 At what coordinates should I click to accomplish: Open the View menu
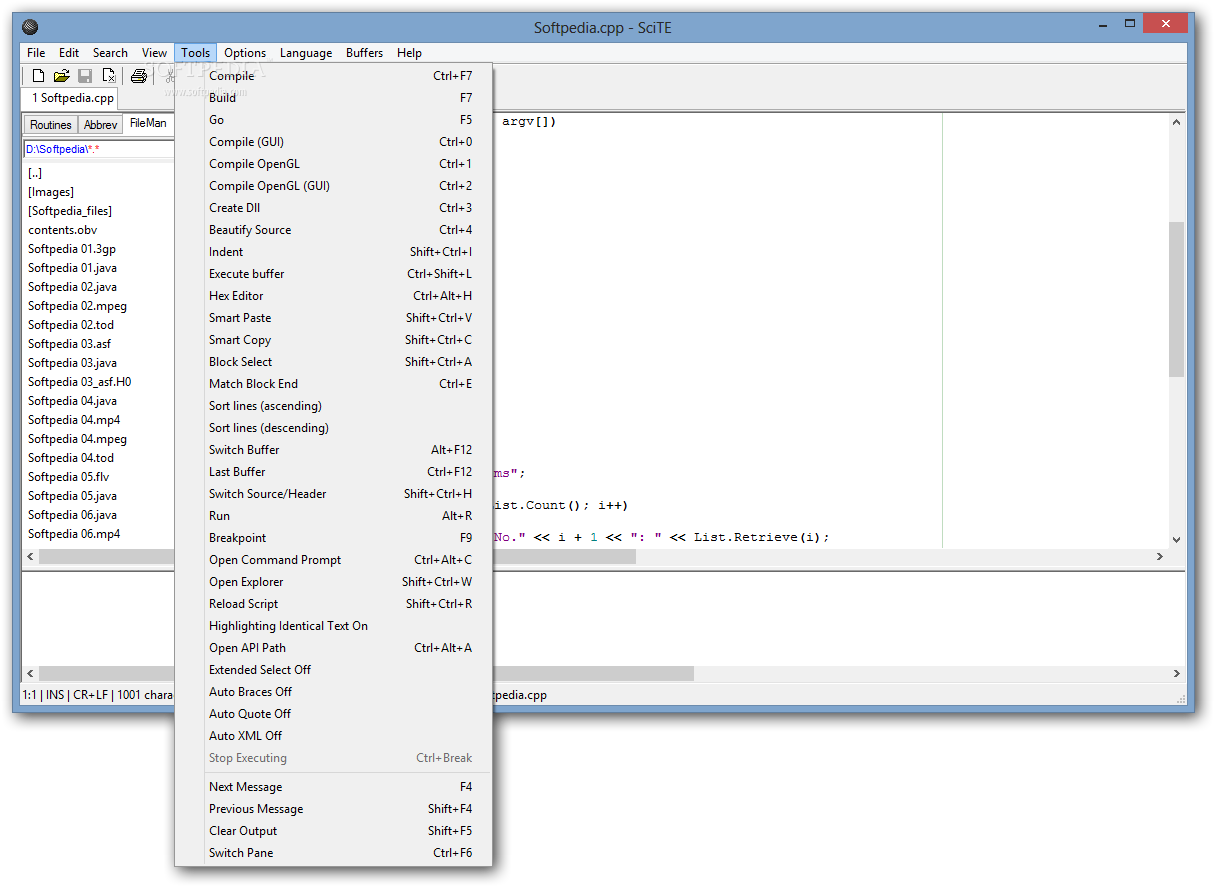tap(154, 53)
